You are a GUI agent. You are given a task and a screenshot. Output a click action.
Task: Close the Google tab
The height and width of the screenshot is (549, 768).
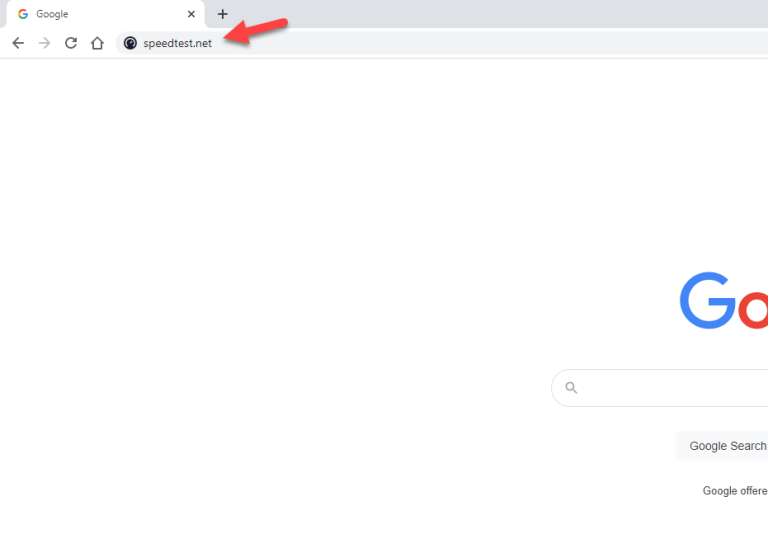pos(192,14)
